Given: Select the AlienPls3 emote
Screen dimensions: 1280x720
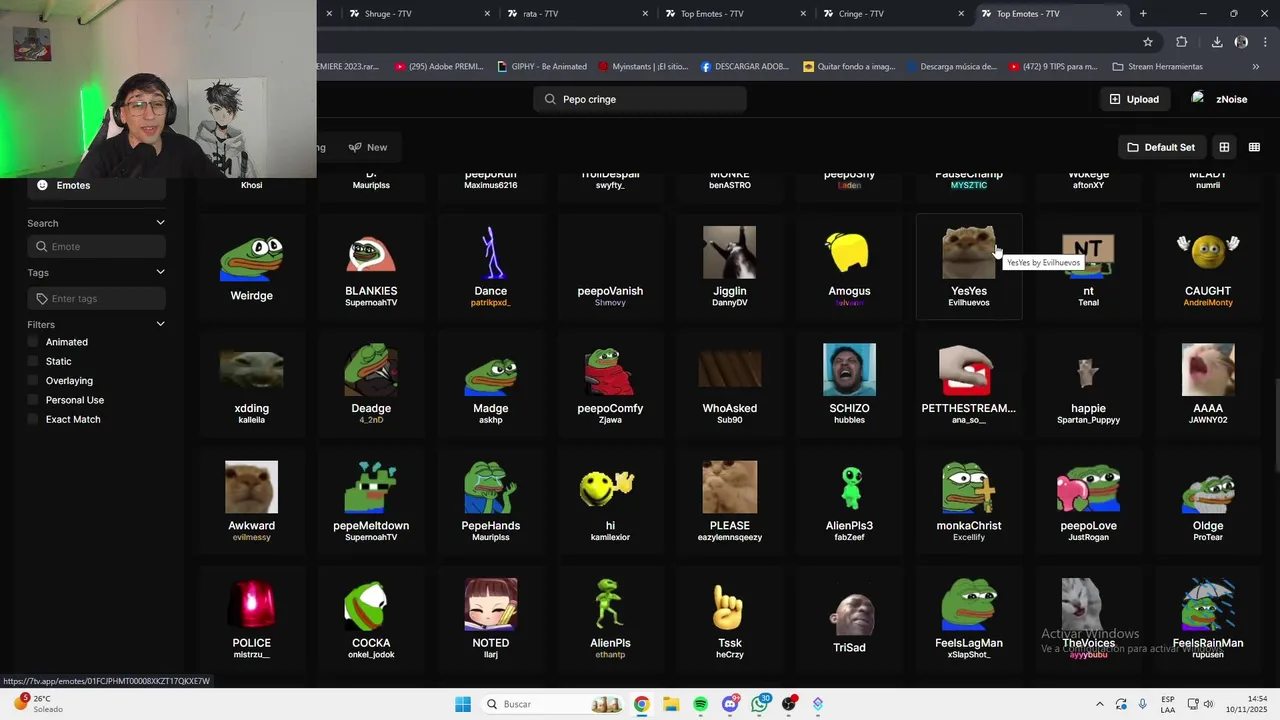Looking at the screenshot, I should tap(849, 500).
